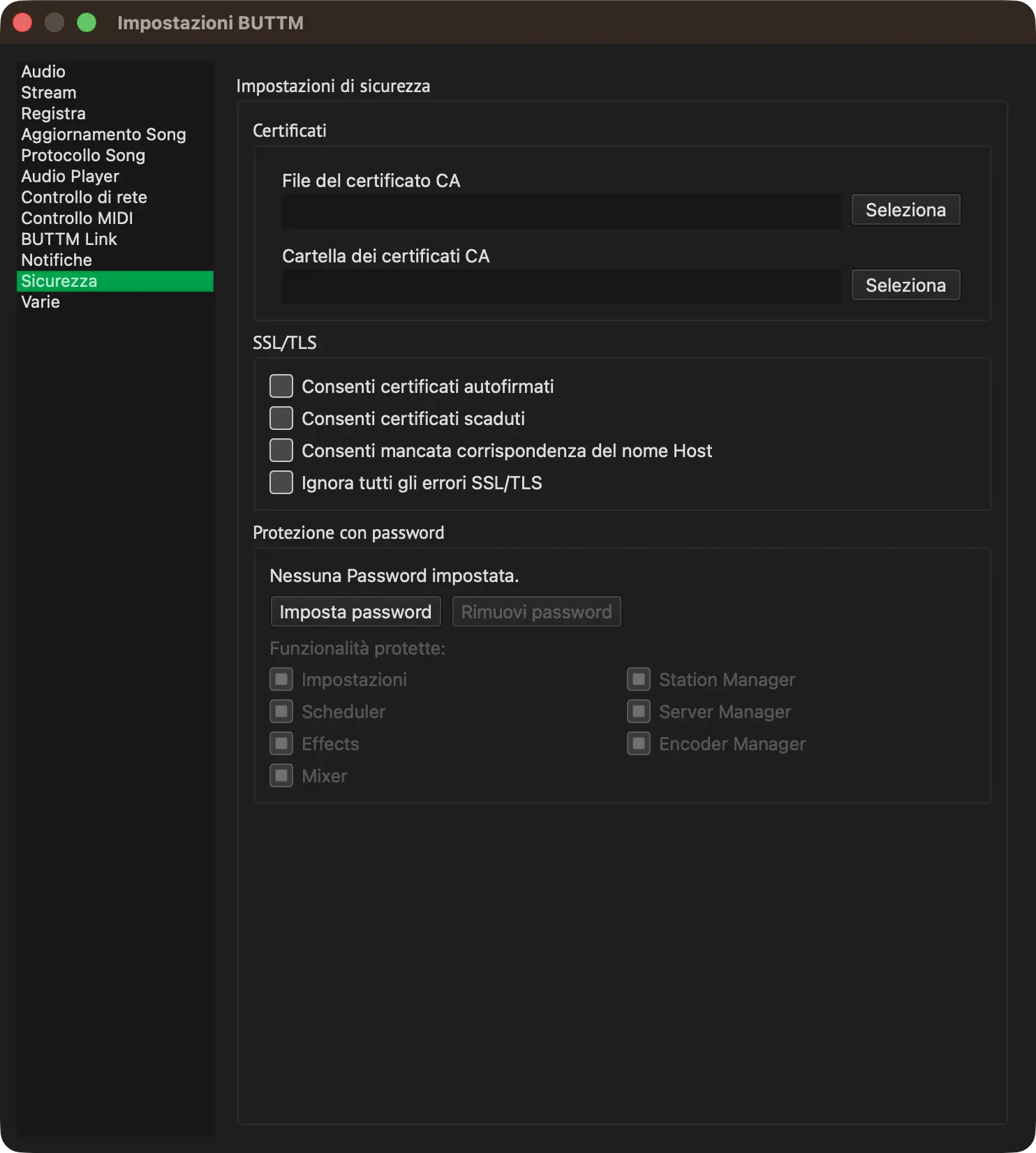Screen dimensions: 1036x1153
Task: Click Seleziona for File del certificato CA
Action: coord(905,209)
